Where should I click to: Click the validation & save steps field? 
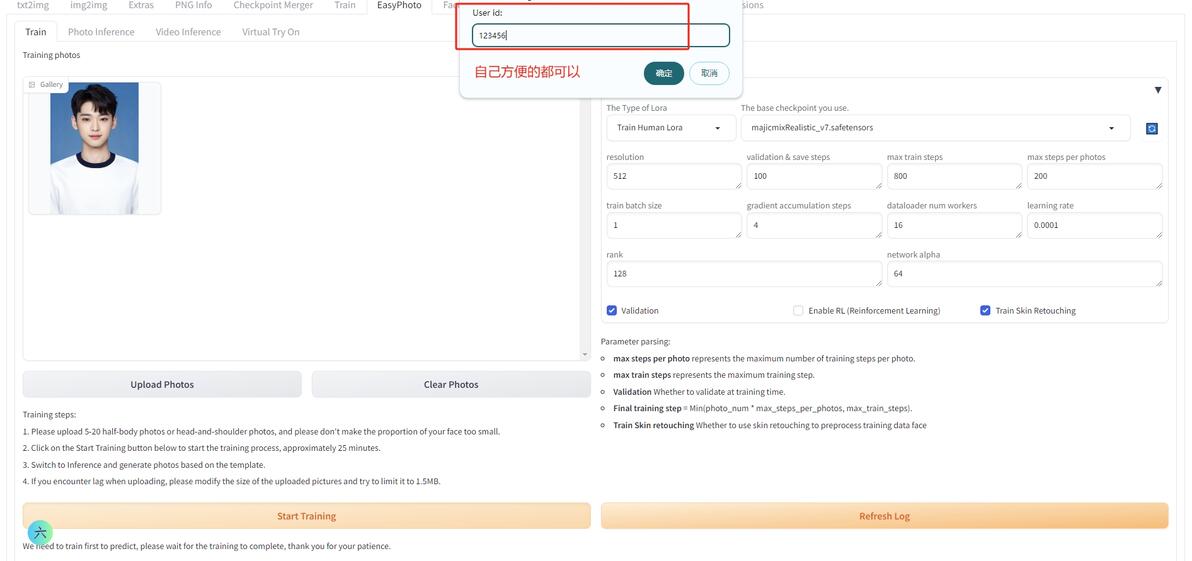[814, 176]
